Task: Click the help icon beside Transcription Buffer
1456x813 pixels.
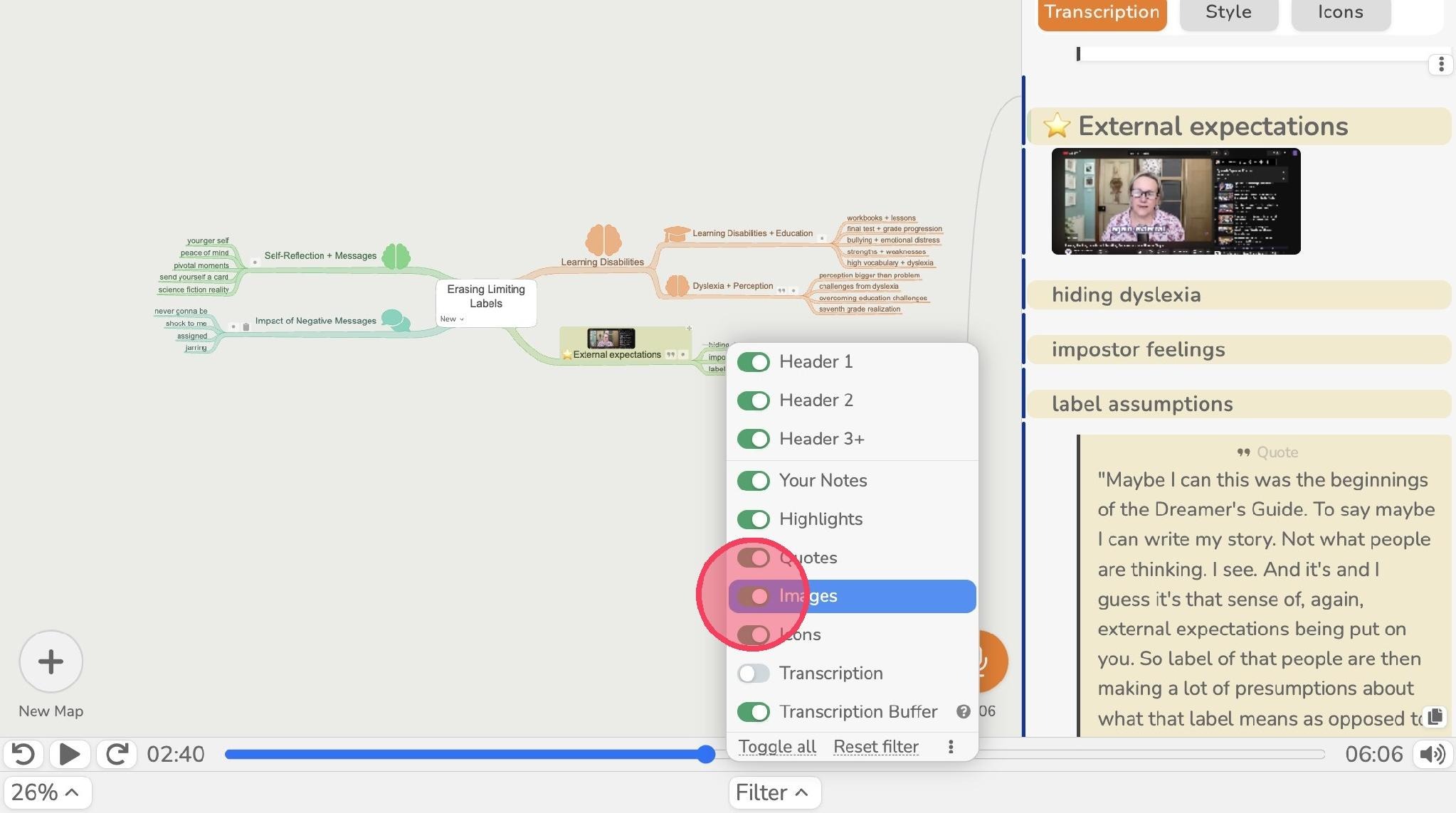Action: pyautogui.click(x=963, y=711)
